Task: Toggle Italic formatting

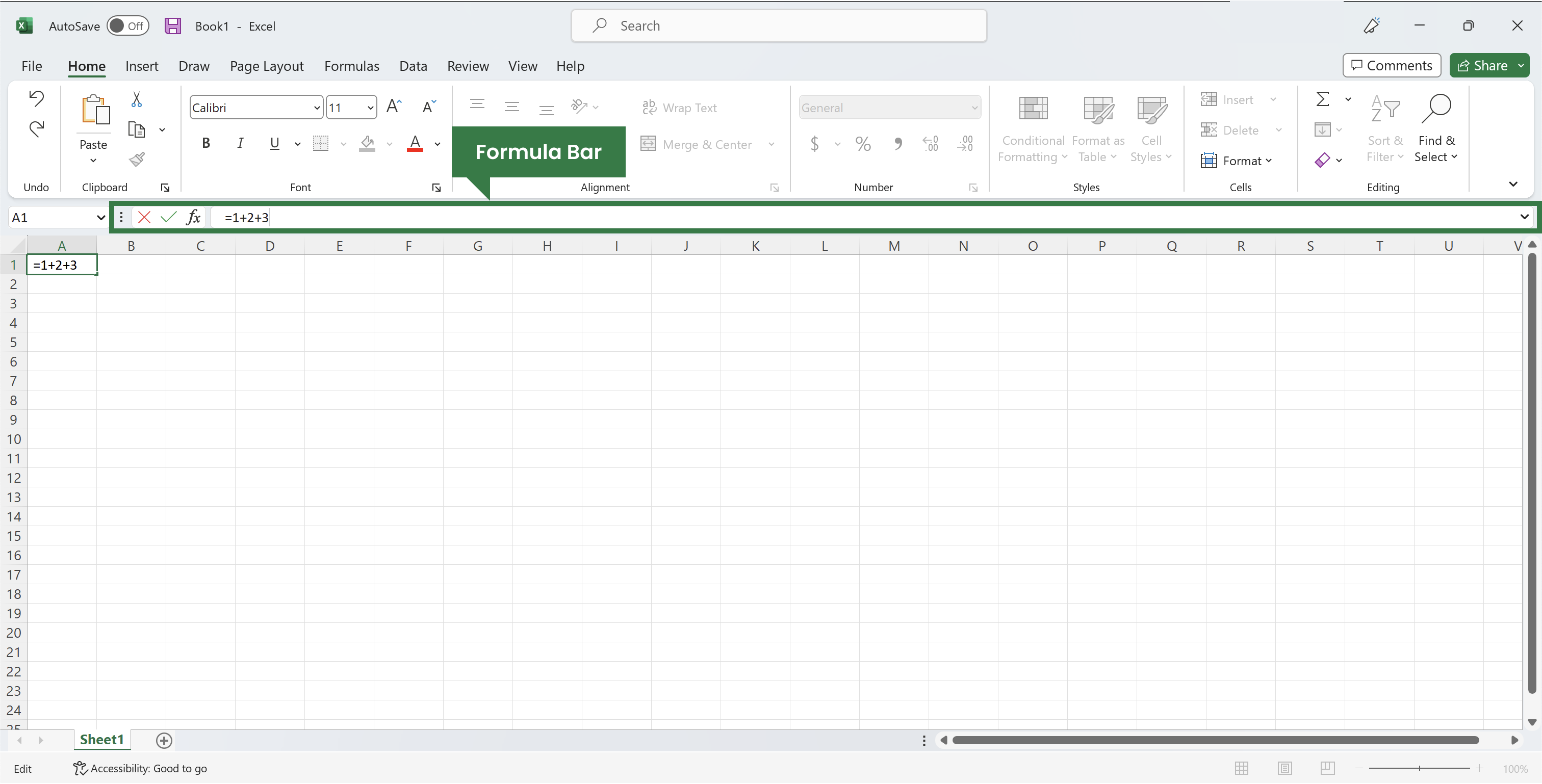Action: click(241, 144)
